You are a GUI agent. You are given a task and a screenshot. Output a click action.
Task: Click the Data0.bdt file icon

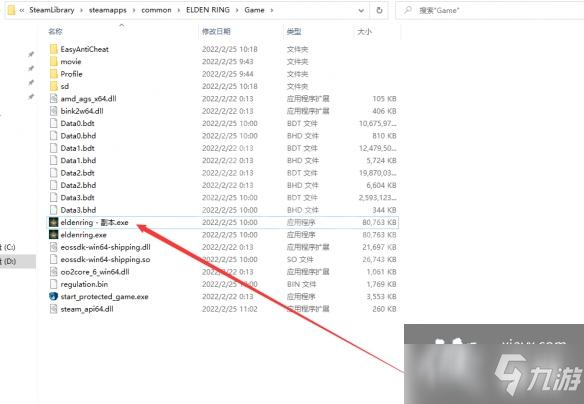point(54,123)
